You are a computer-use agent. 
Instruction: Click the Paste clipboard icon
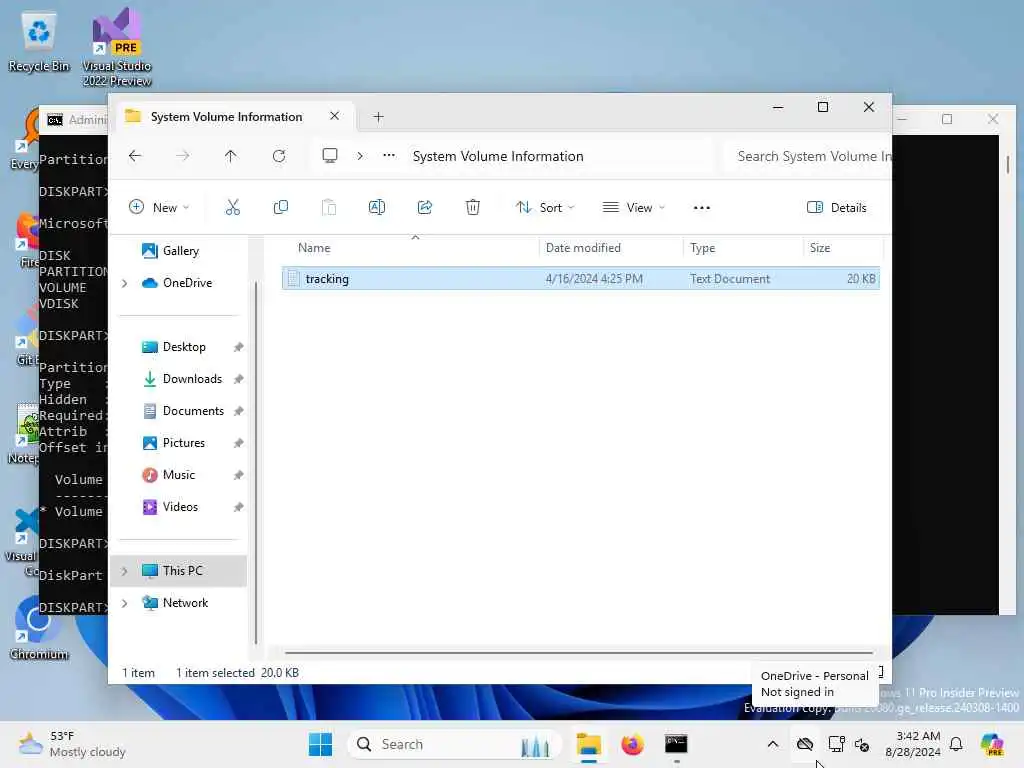coord(328,208)
